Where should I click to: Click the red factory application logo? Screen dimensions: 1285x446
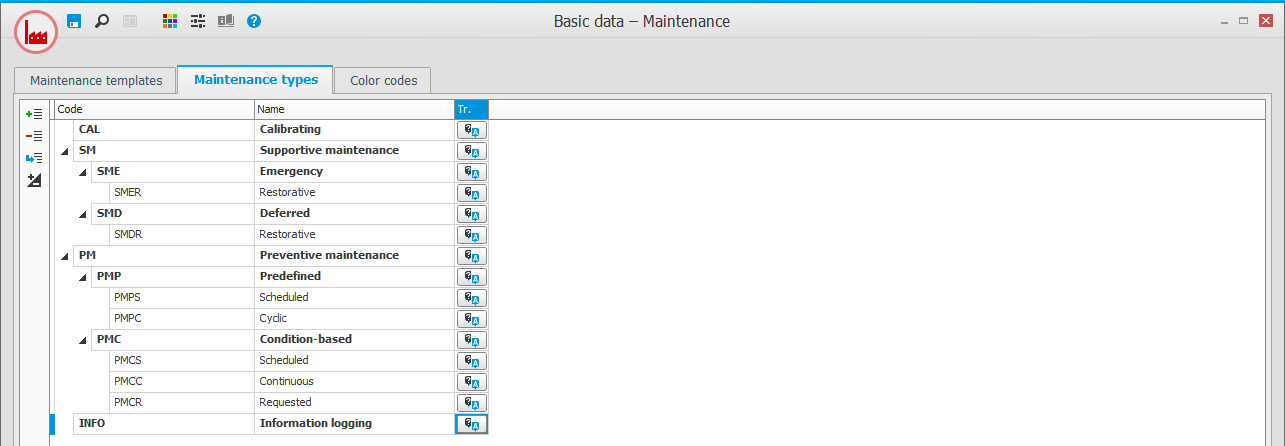point(36,32)
